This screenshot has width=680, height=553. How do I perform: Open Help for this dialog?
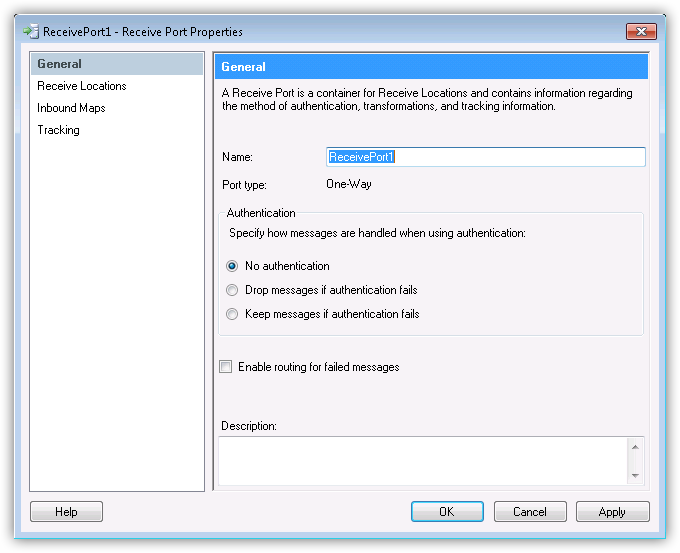(x=66, y=512)
